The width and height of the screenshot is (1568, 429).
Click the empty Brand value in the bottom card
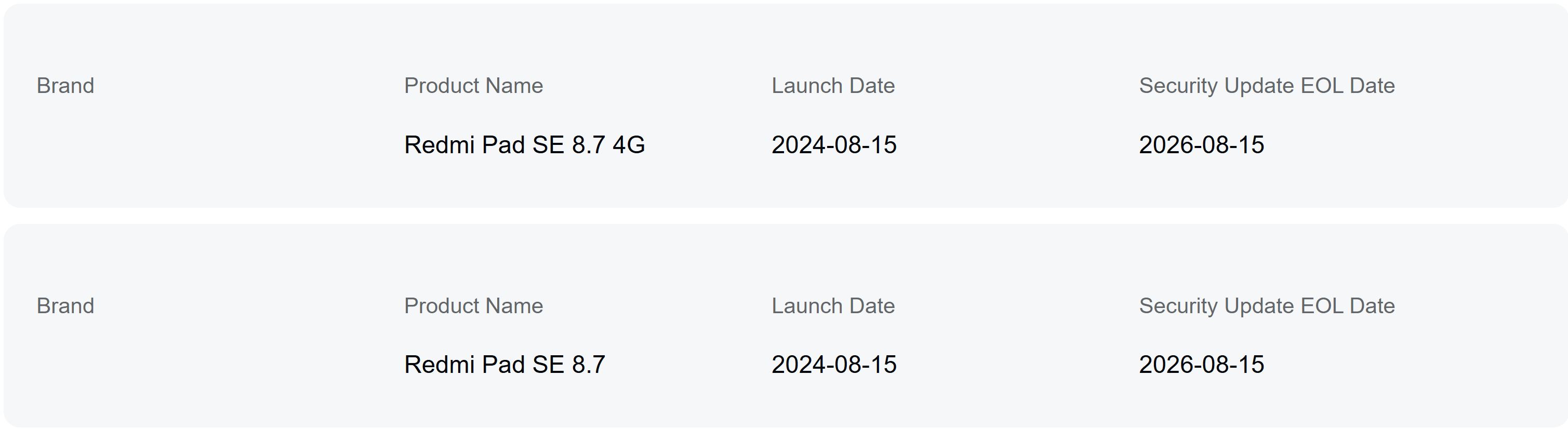65,365
